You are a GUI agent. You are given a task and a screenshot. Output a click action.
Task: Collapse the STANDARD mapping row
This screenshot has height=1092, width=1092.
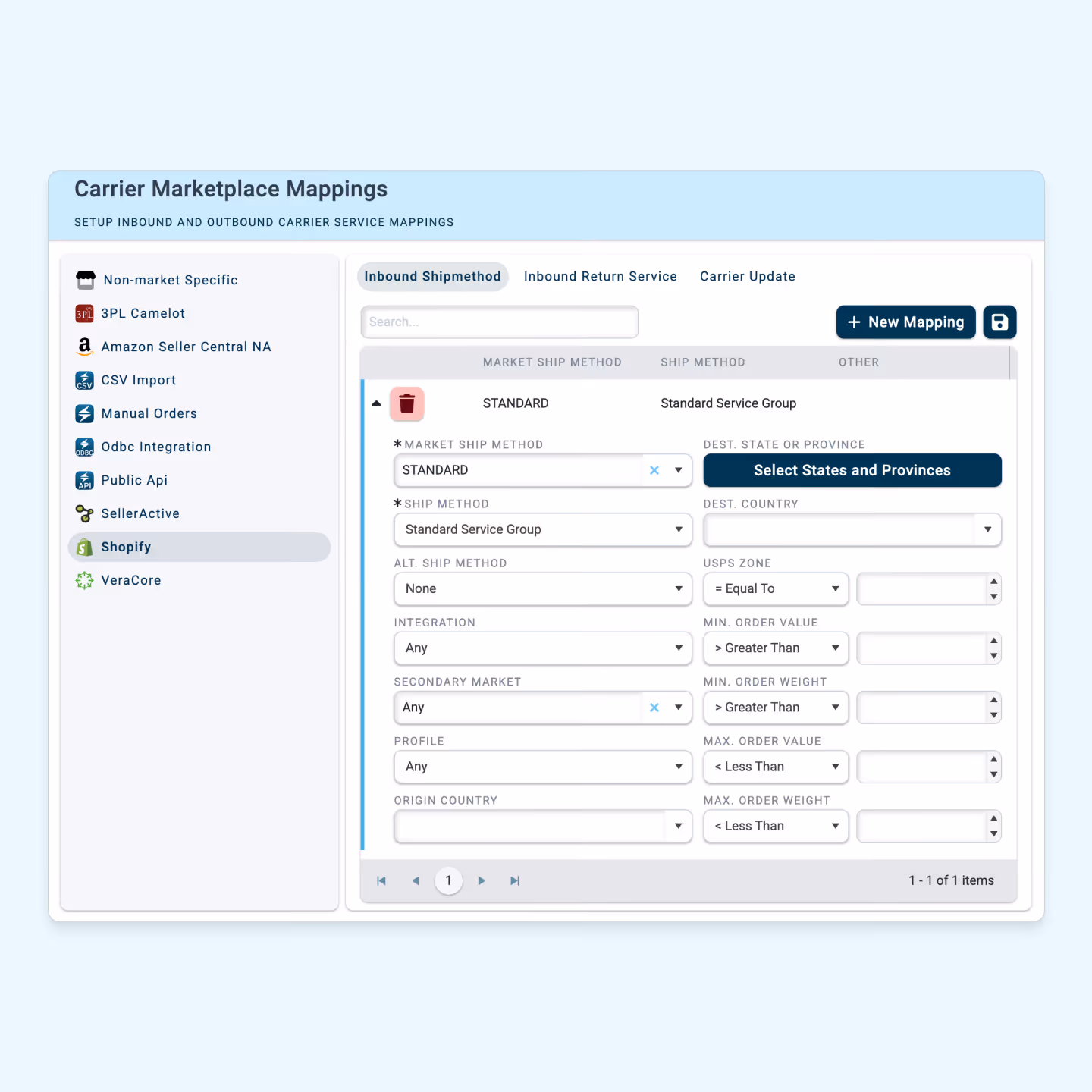(376, 403)
